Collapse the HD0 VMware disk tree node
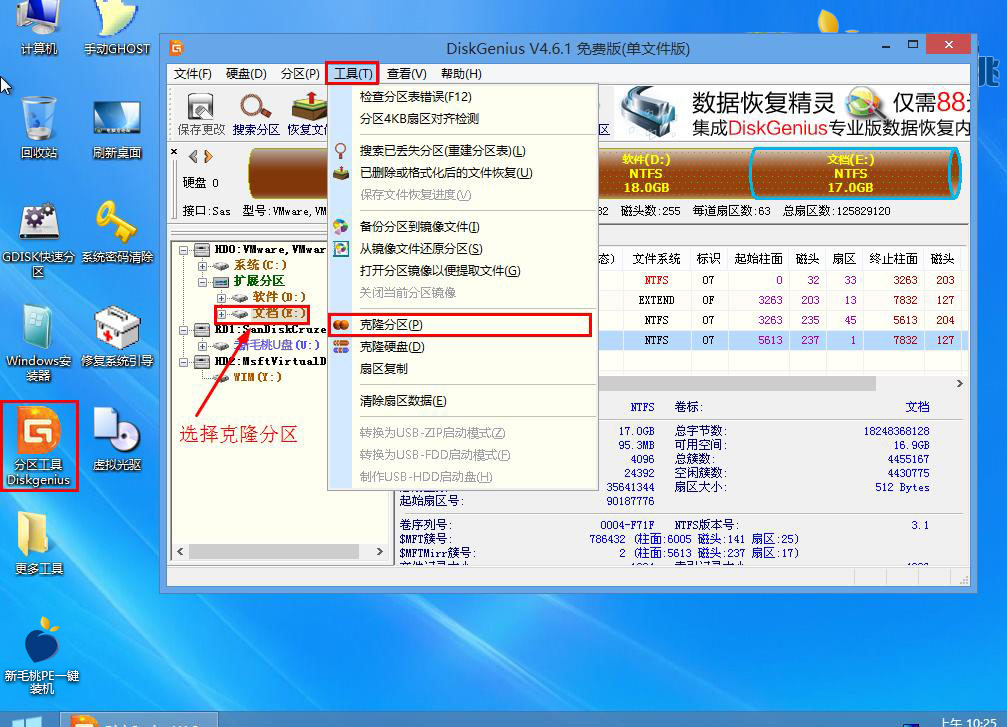 [x=184, y=250]
